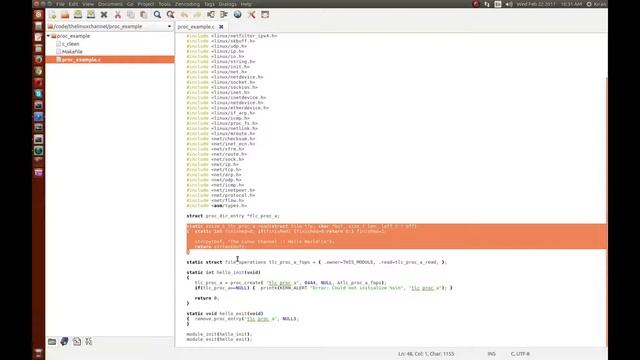640x360 pixels.
Task: Open the clock showing Wed Feb 22
Action: click(549, 4)
